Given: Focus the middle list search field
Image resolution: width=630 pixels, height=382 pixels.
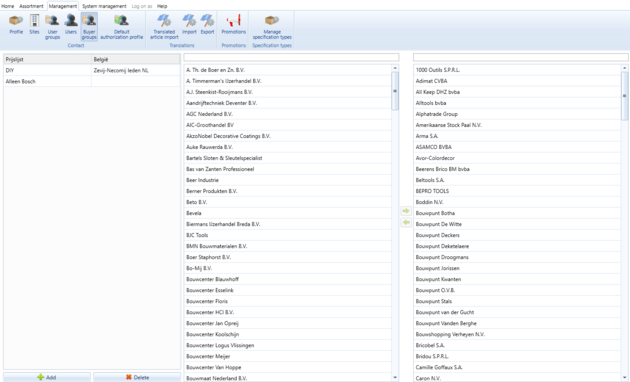Looking at the screenshot, I should pos(291,57).
